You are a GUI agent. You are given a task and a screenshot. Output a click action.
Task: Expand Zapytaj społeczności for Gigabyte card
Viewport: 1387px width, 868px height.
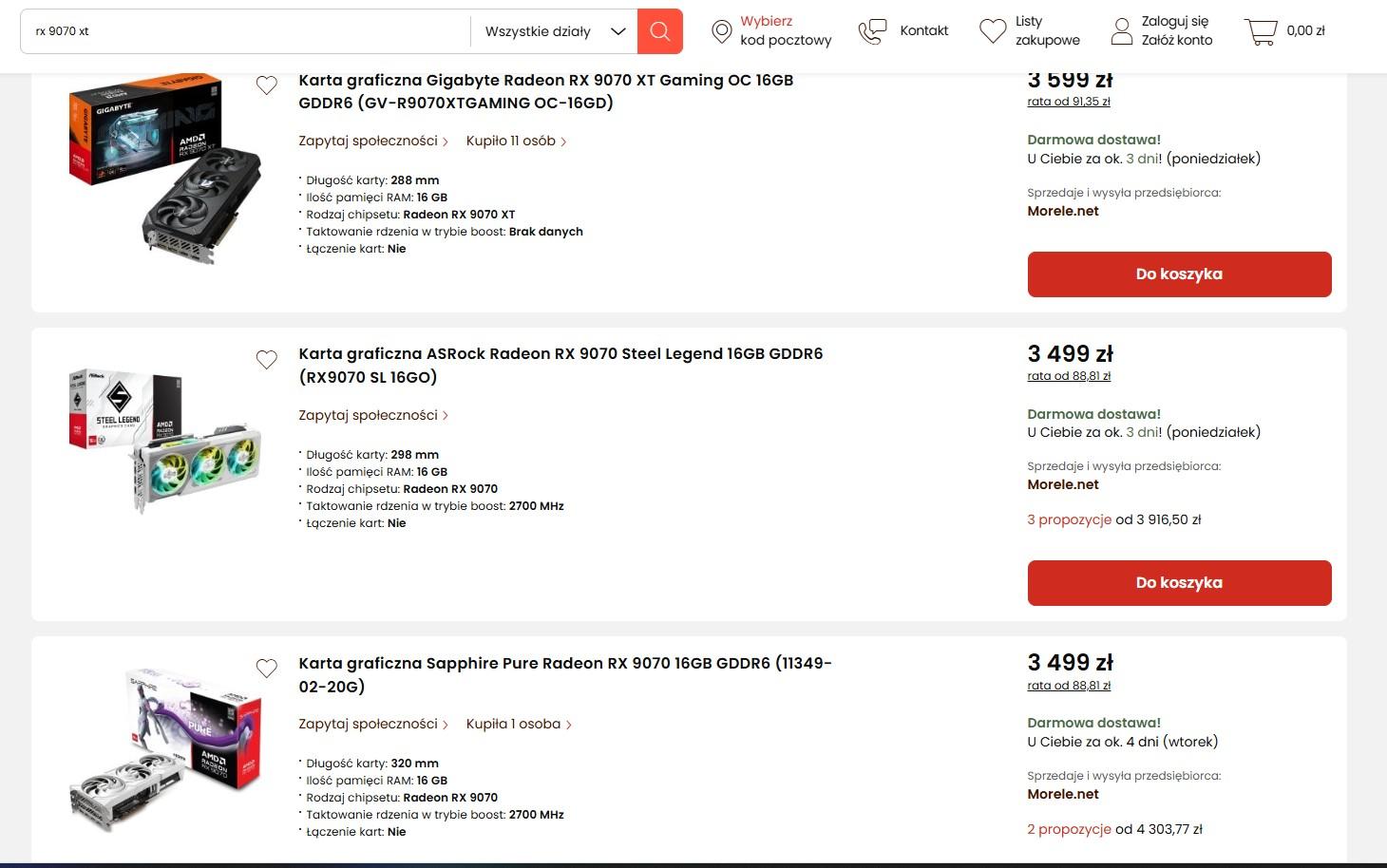click(x=372, y=141)
